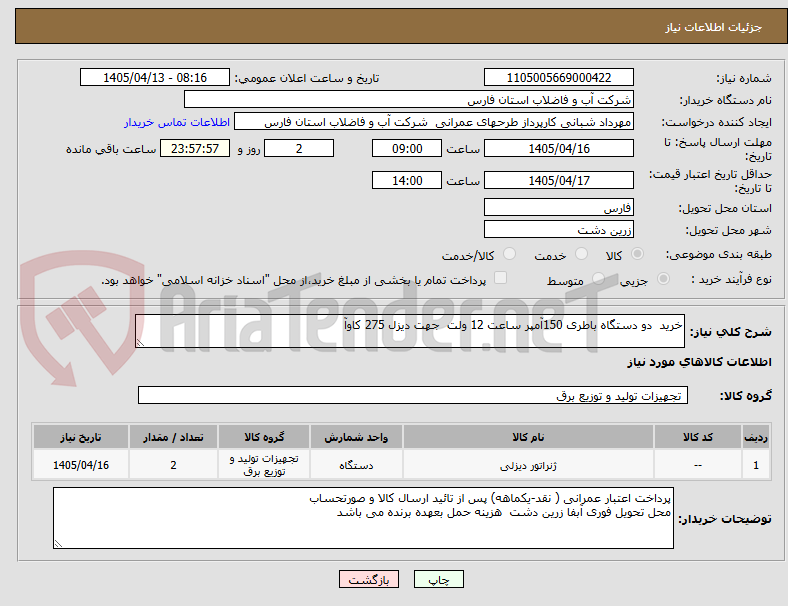Click the واحد شمارش column header
Viewport: 788px width, 606px height.
tap(356, 437)
